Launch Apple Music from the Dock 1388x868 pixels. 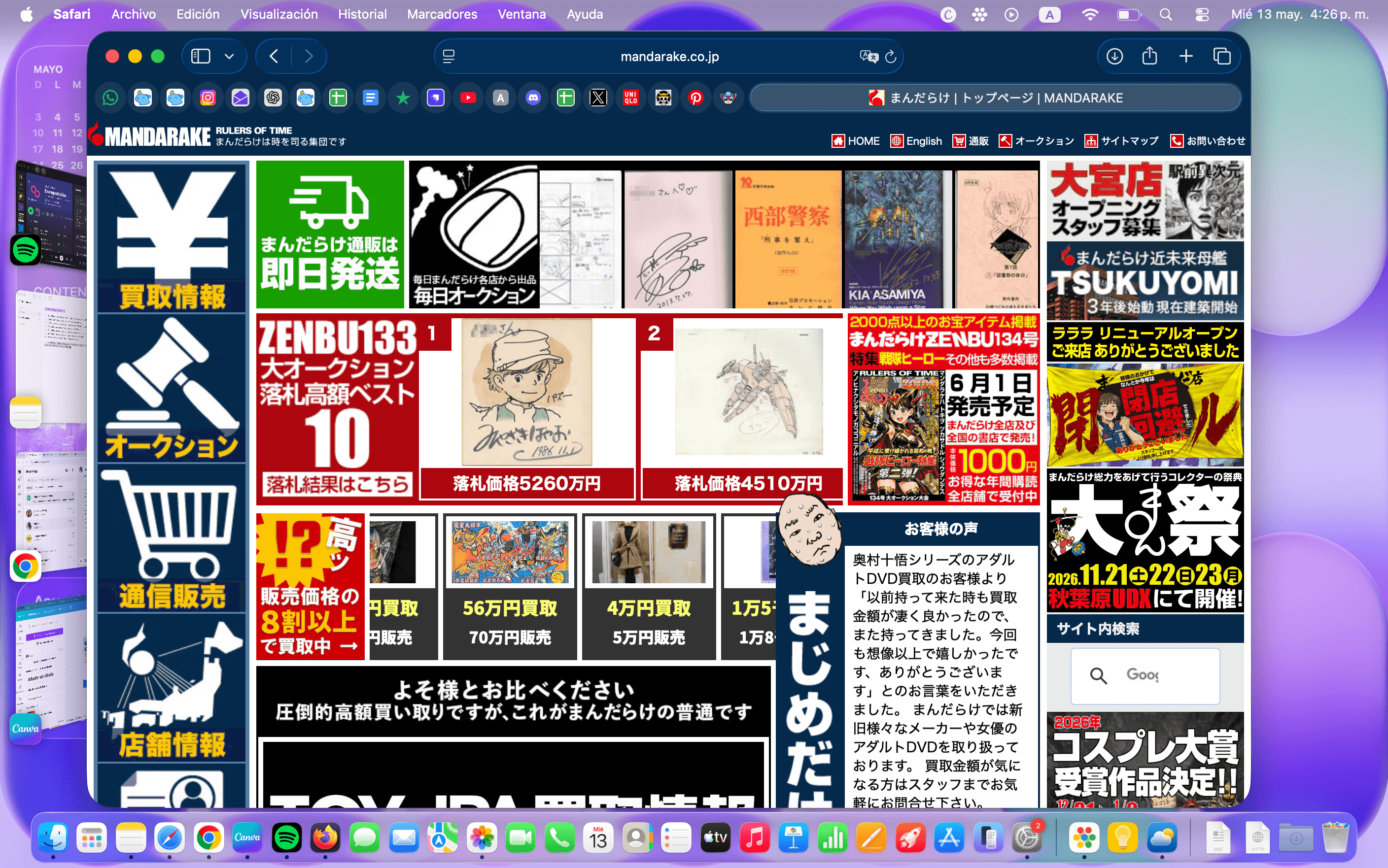click(755, 838)
